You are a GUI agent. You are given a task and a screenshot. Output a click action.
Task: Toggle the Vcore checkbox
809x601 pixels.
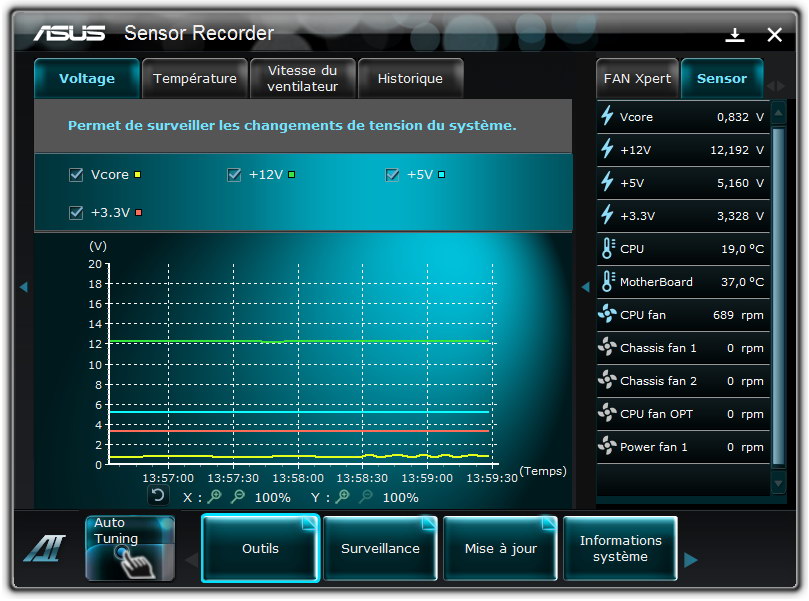(x=76, y=175)
